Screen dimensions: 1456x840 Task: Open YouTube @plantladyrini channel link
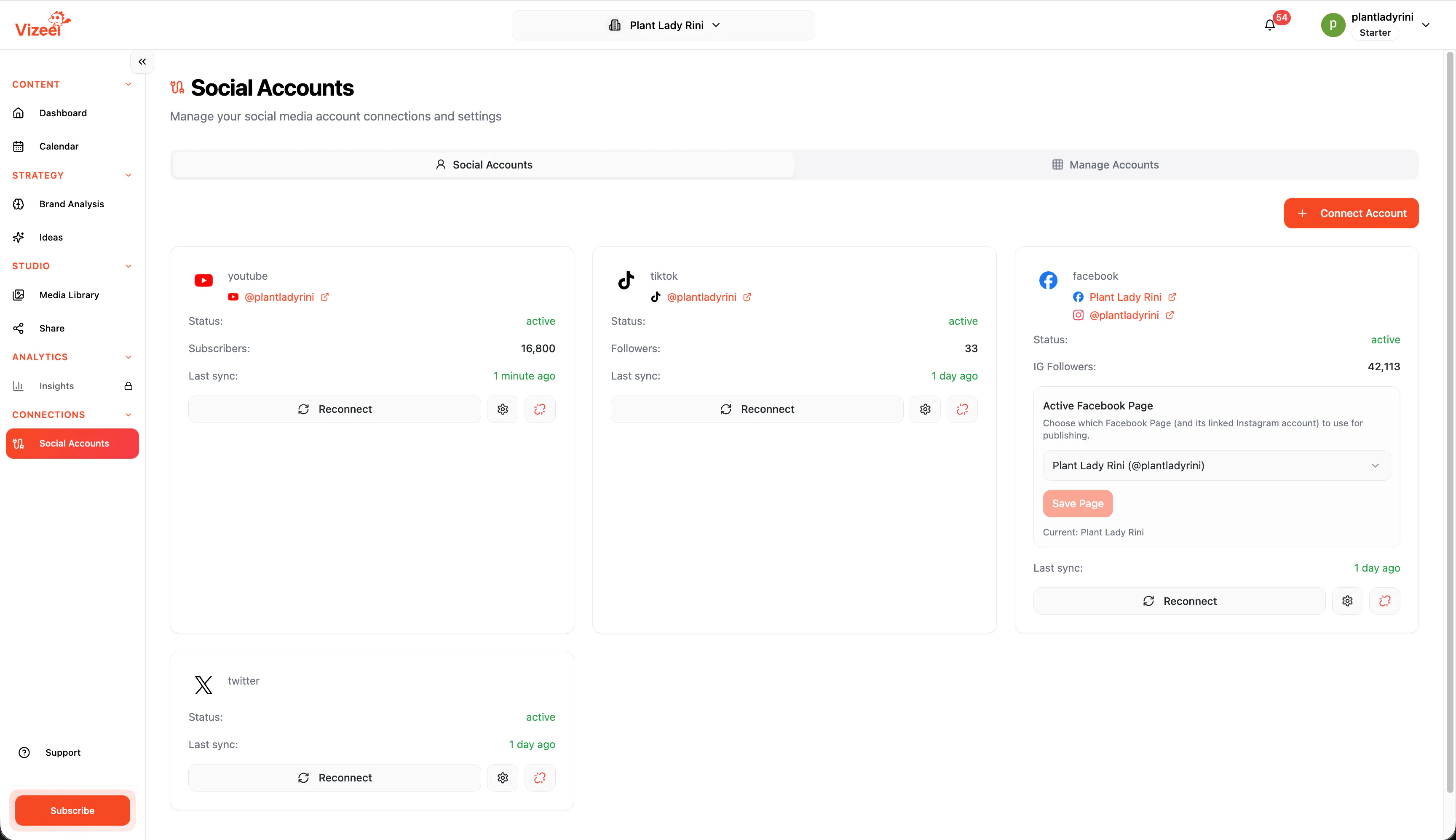coord(279,297)
